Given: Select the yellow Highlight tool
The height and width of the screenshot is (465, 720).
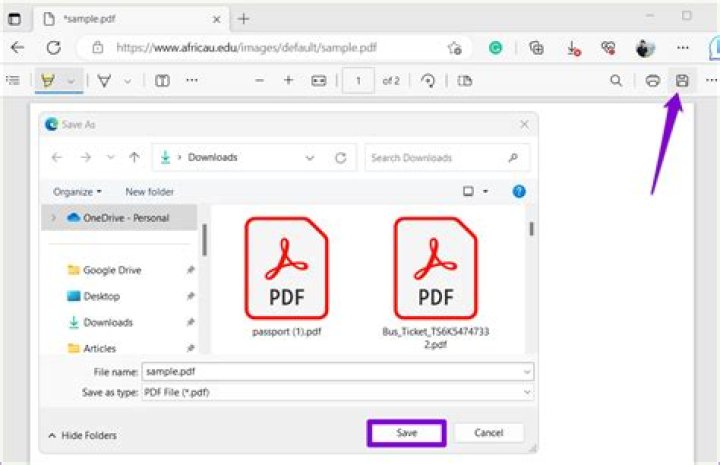Looking at the screenshot, I should pos(47,81).
